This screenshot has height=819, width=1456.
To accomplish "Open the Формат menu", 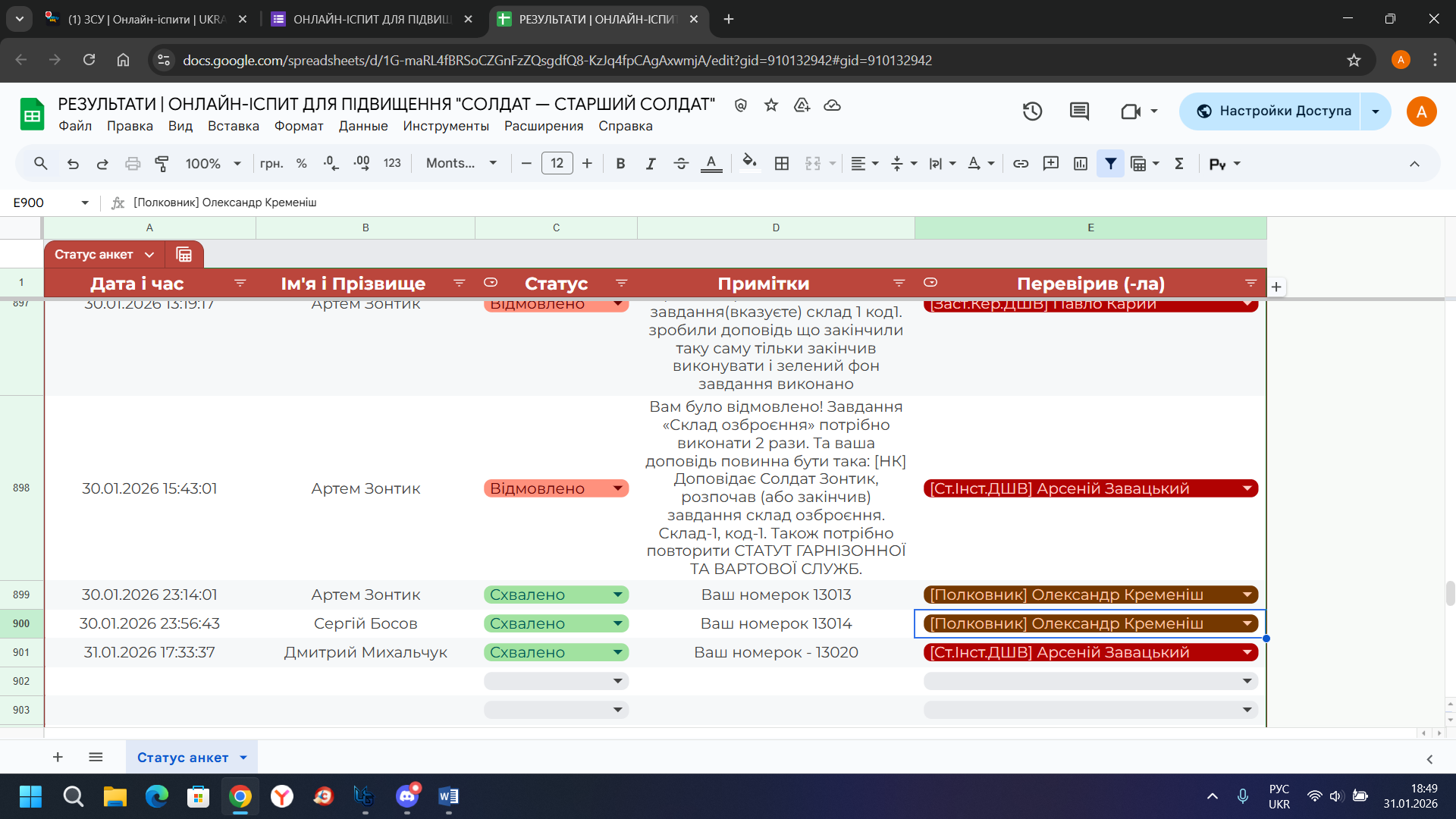I will tap(299, 126).
